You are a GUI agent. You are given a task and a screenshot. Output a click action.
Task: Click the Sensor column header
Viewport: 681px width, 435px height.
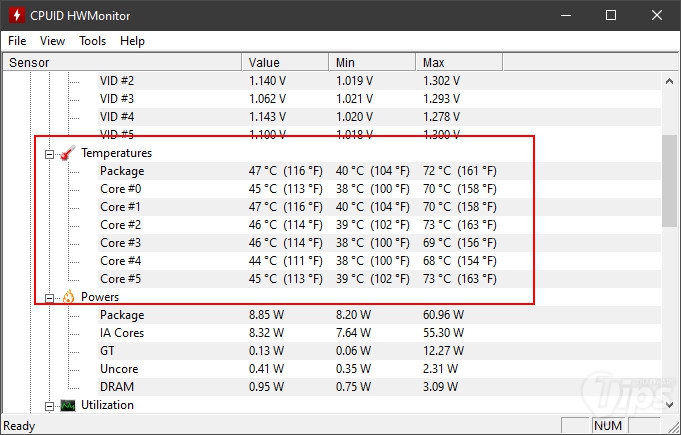point(122,63)
